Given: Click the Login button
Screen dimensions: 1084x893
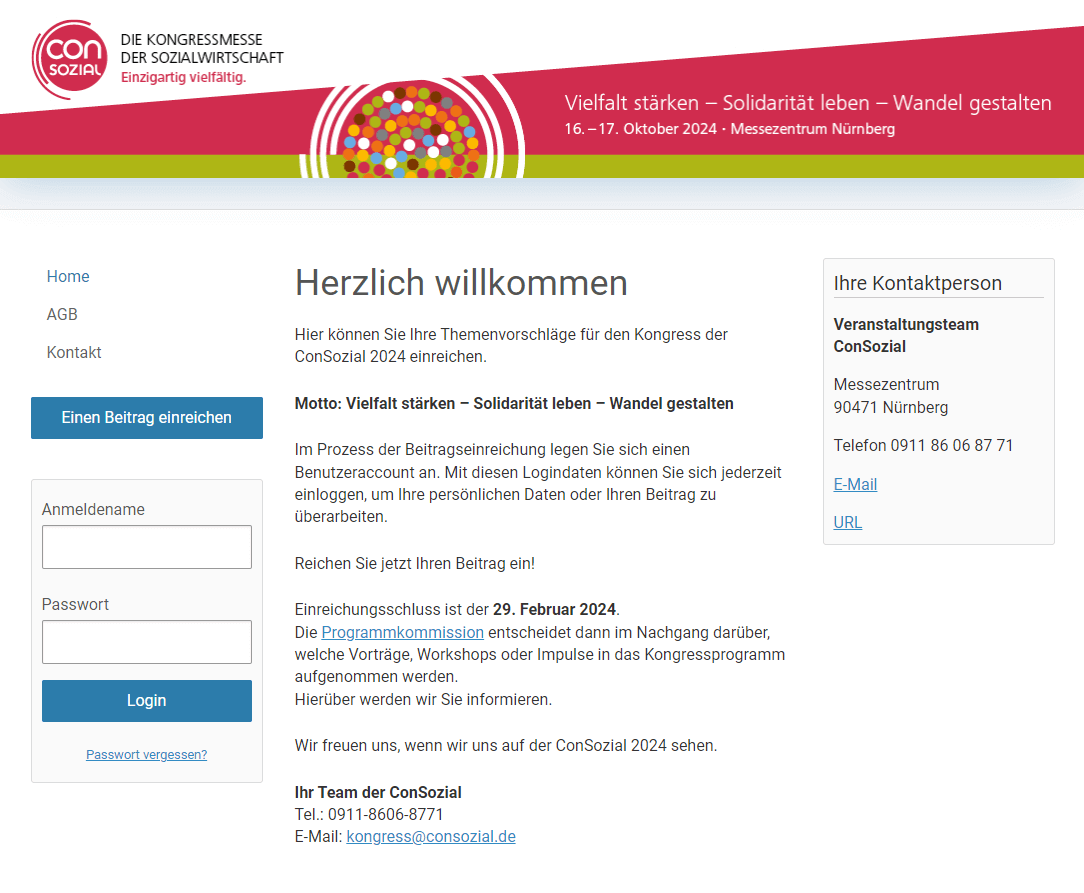Looking at the screenshot, I should pos(147,701).
